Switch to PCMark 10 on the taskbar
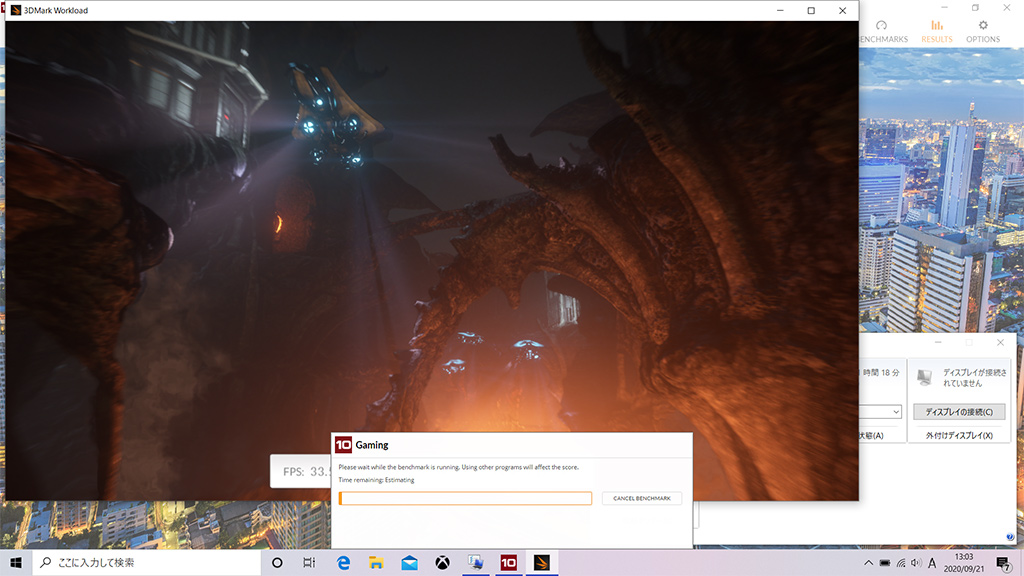 point(509,562)
